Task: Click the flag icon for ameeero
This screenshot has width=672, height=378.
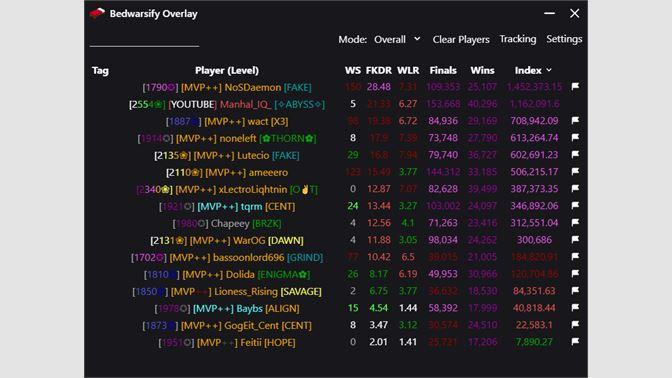Action: 575,171
